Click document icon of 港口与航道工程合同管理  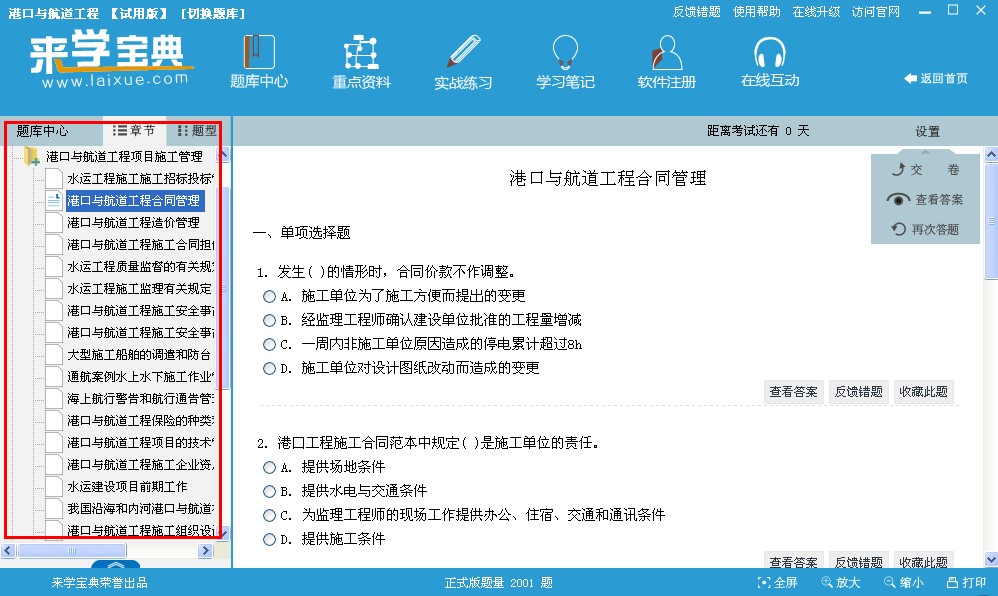coord(54,201)
